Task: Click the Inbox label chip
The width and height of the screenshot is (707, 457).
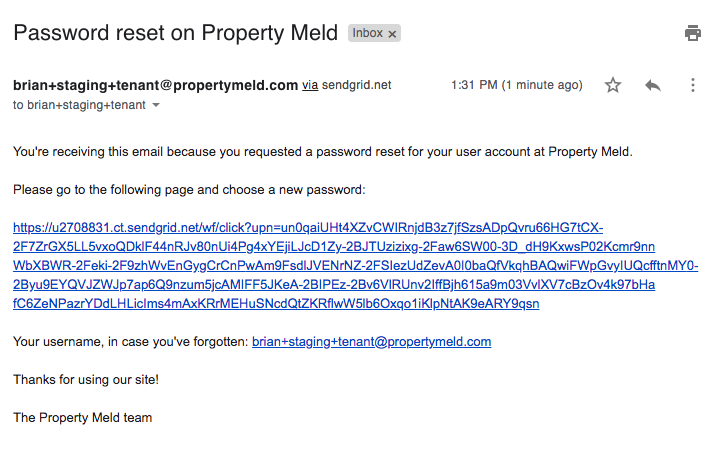Action: coord(367,33)
